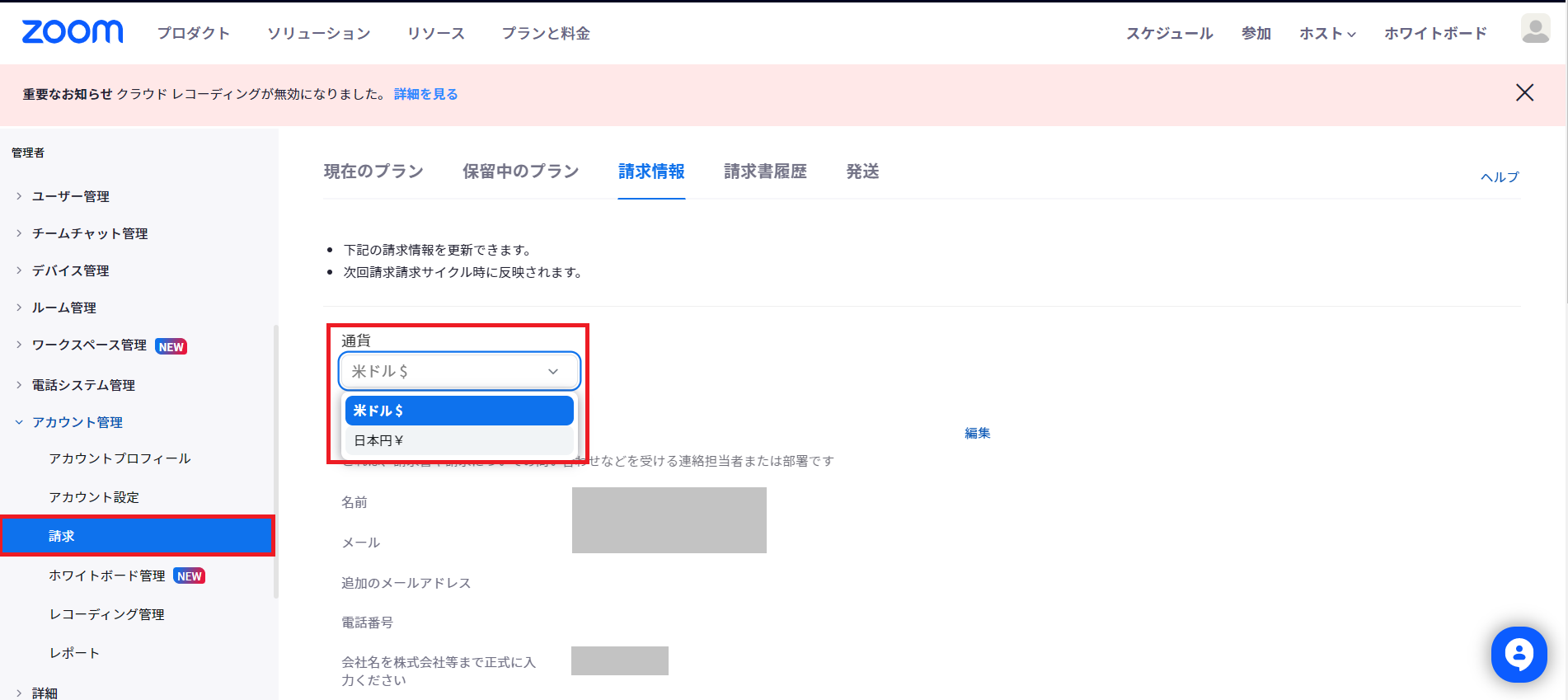Choose 米ドル $ option in list
This screenshot has width=1568, height=700.
pos(459,411)
